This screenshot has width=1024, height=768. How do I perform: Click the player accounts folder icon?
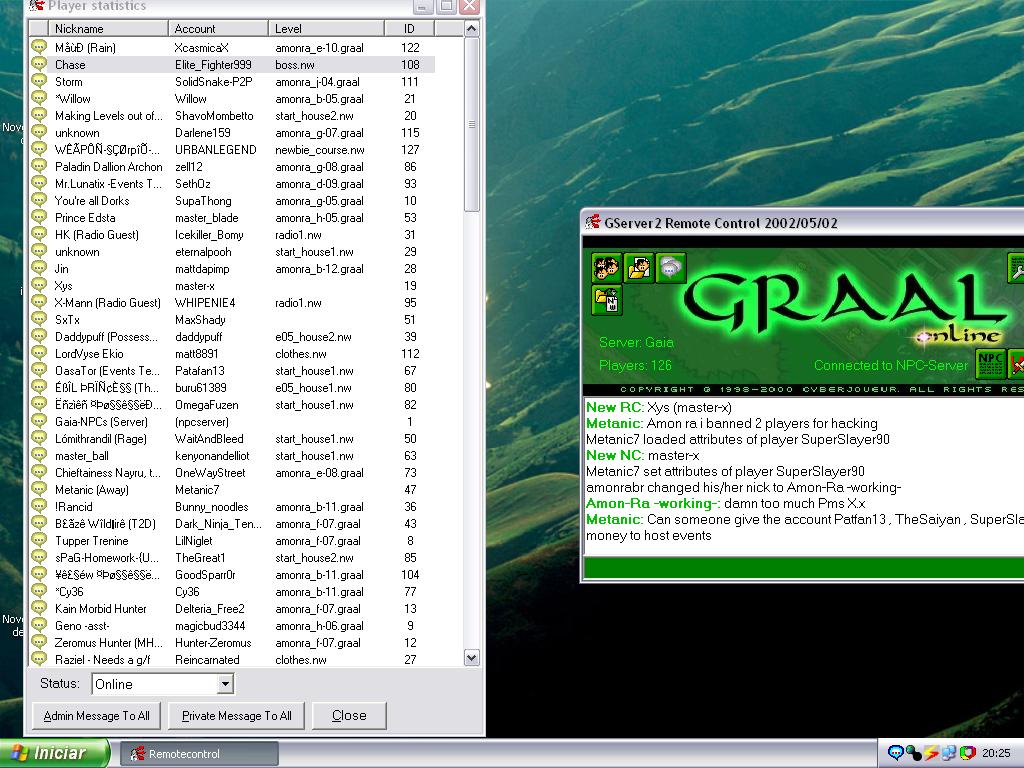click(639, 268)
